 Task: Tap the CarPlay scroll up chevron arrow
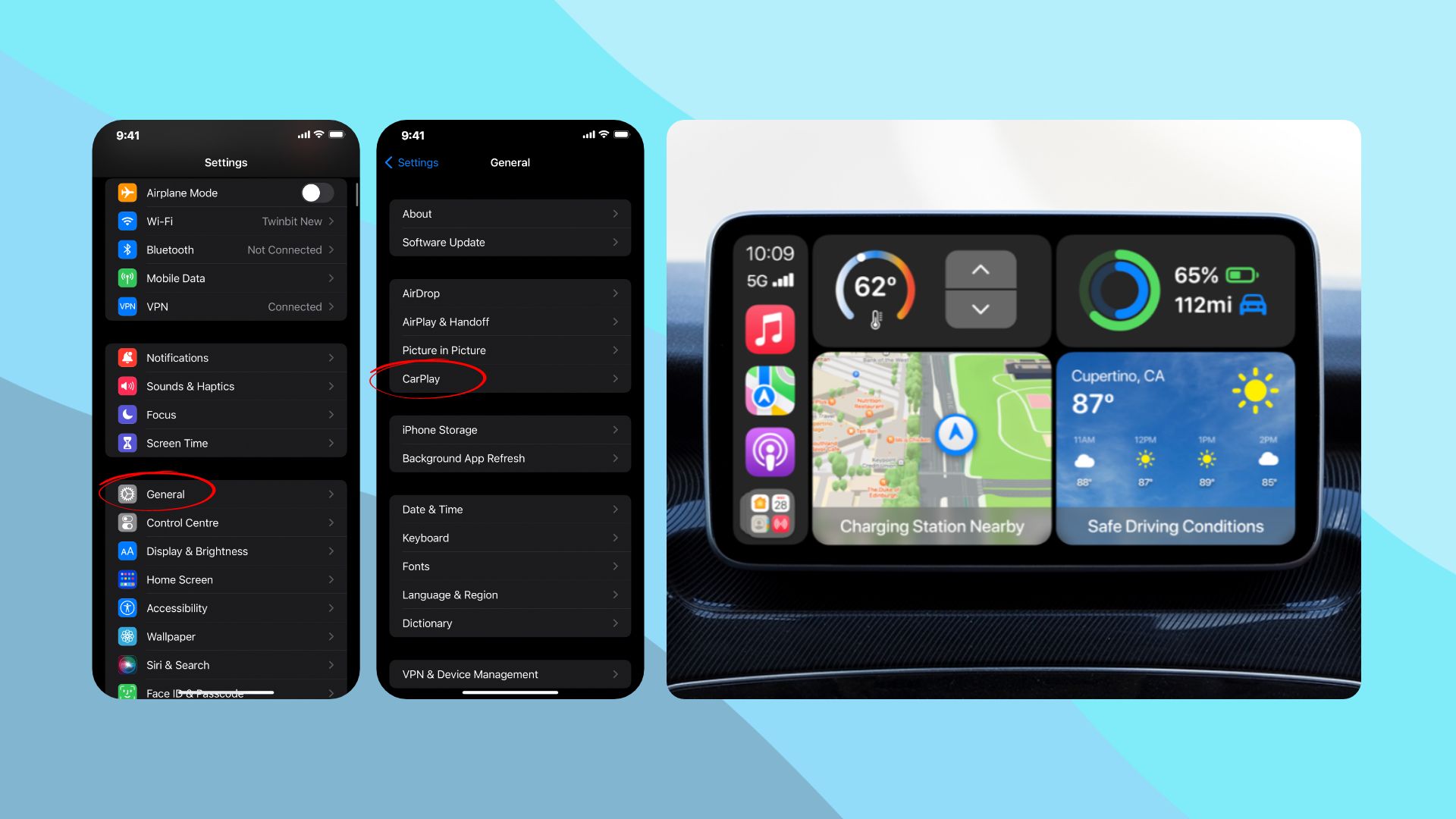pos(978,269)
